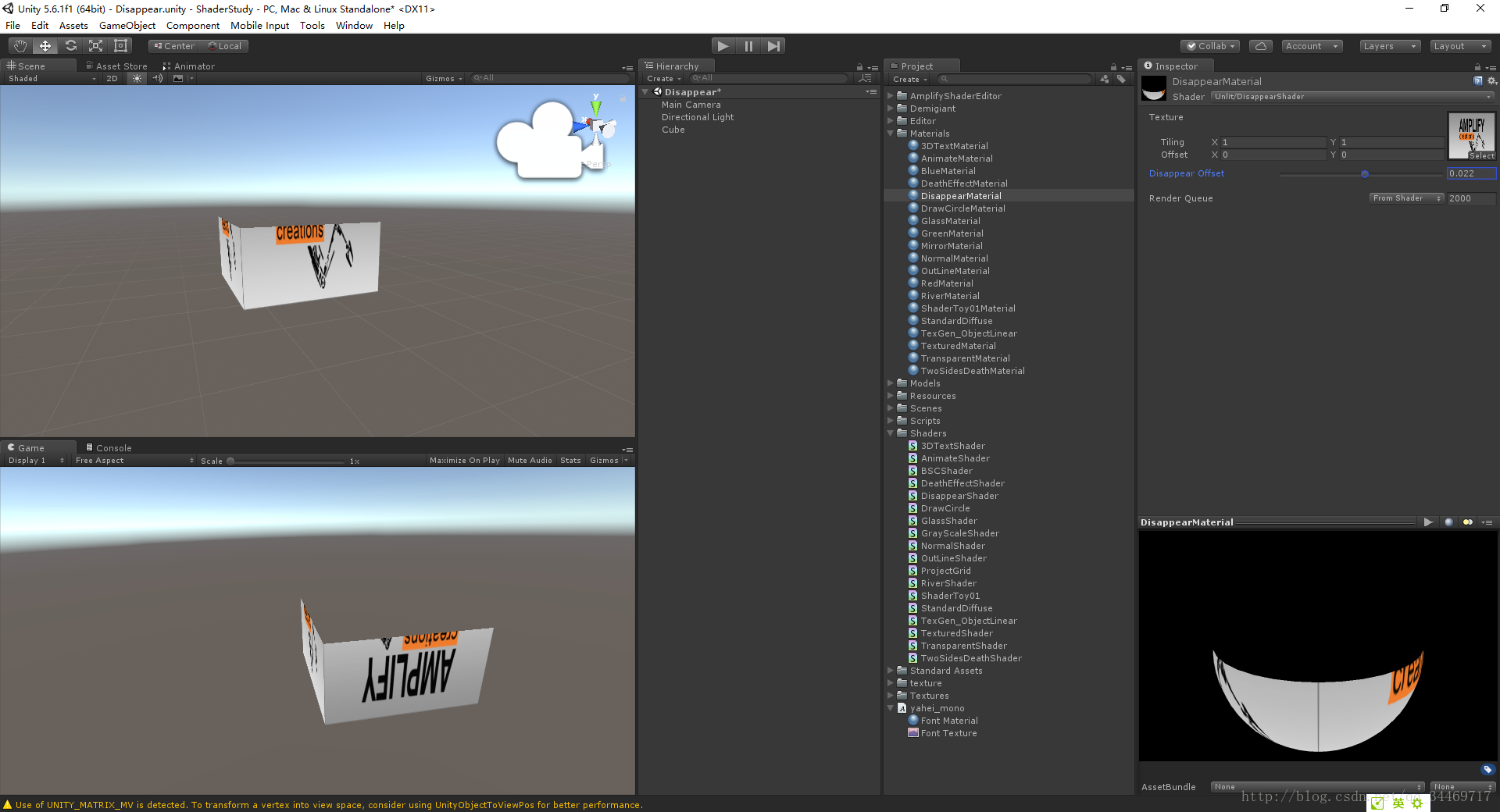Toggle Mute Audio in Game view
1500x812 pixels.
point(530,461)
